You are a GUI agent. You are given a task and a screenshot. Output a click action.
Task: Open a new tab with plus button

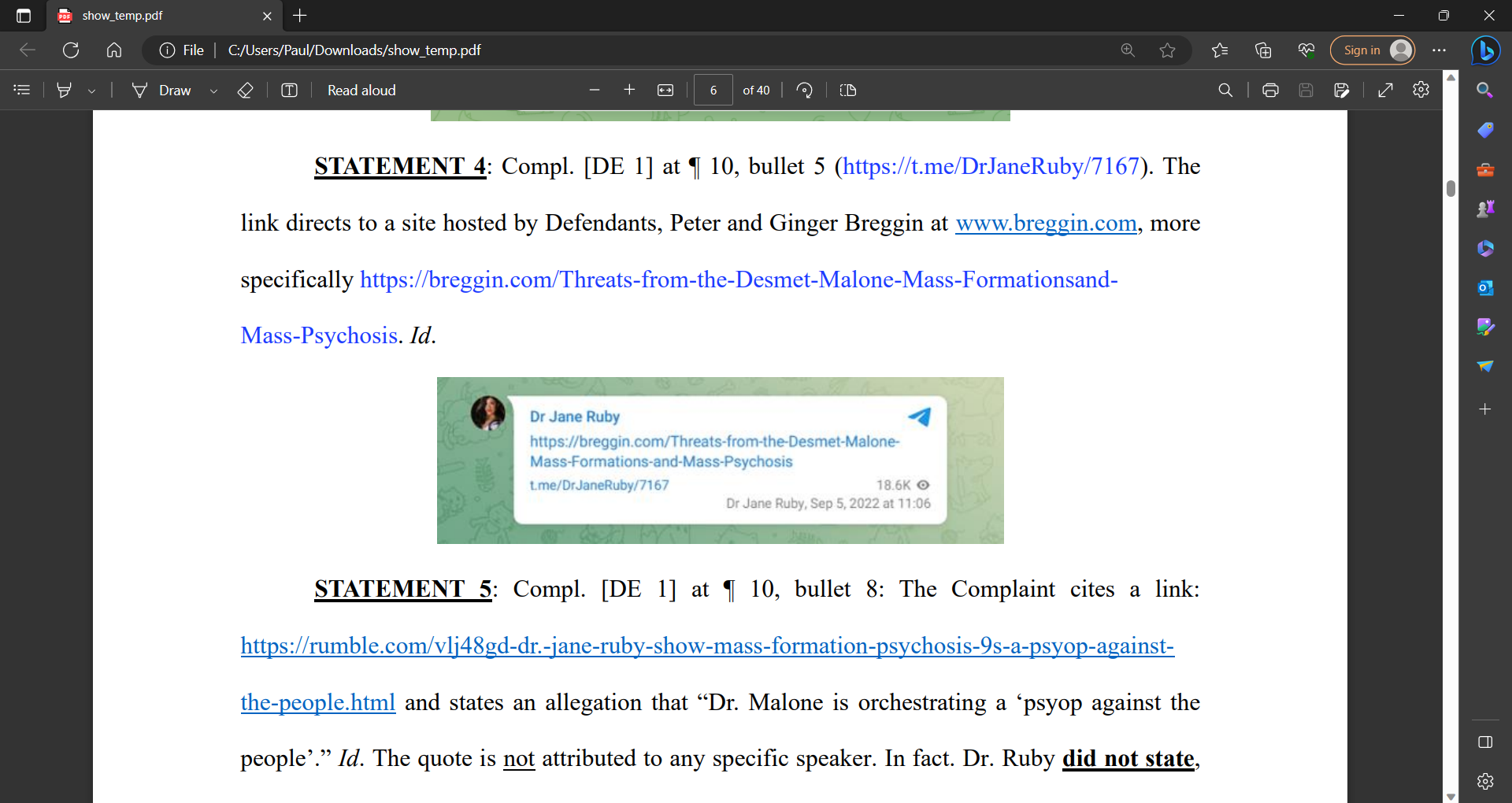[x=300, y=16]
